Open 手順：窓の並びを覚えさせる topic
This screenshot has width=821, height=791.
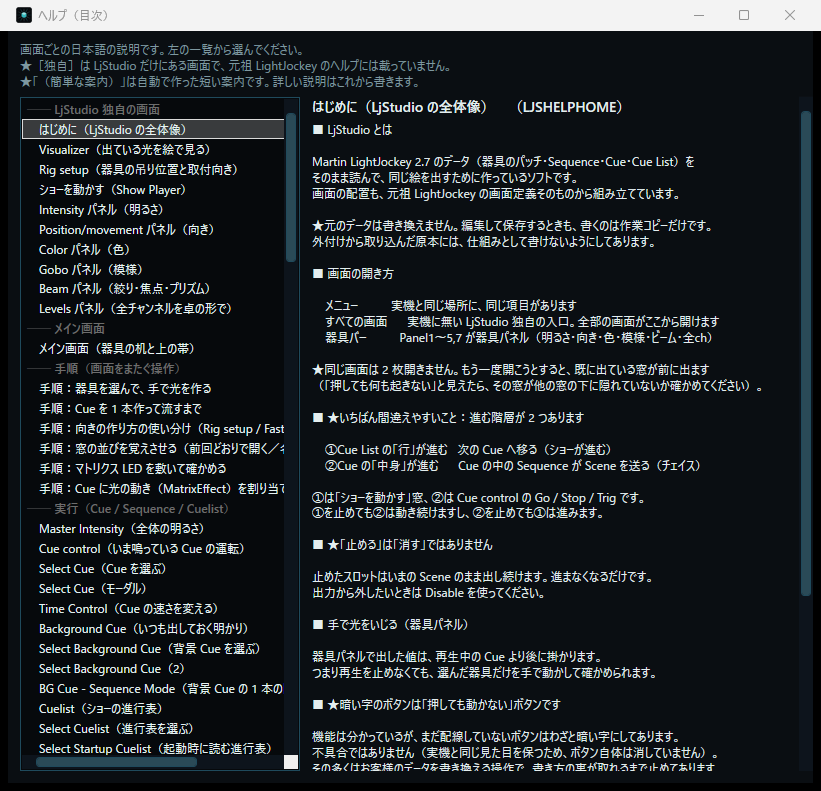click(153, 449)
